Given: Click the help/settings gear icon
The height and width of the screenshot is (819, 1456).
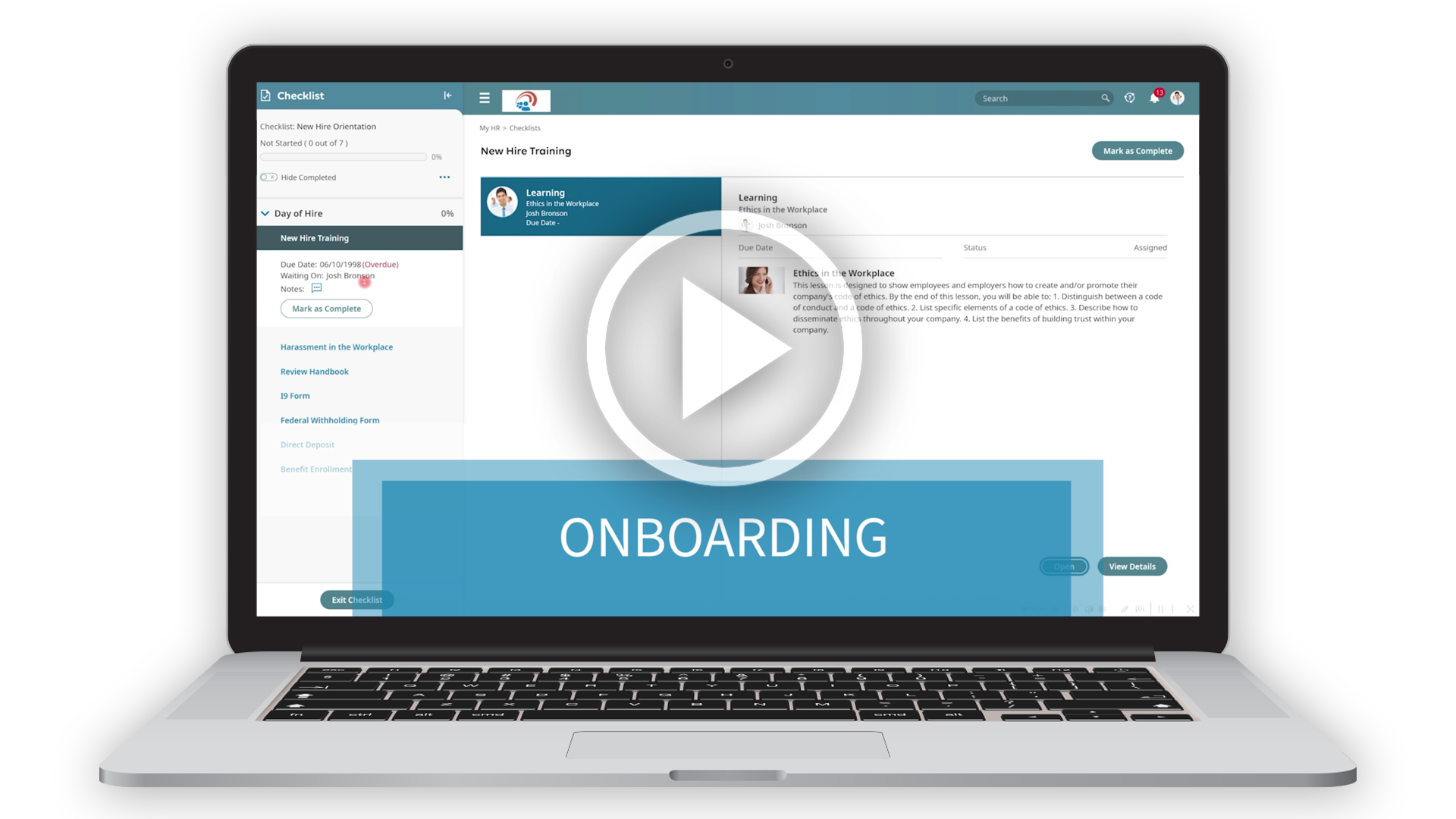Looking at the screenshot, I should click(1130, 98).
